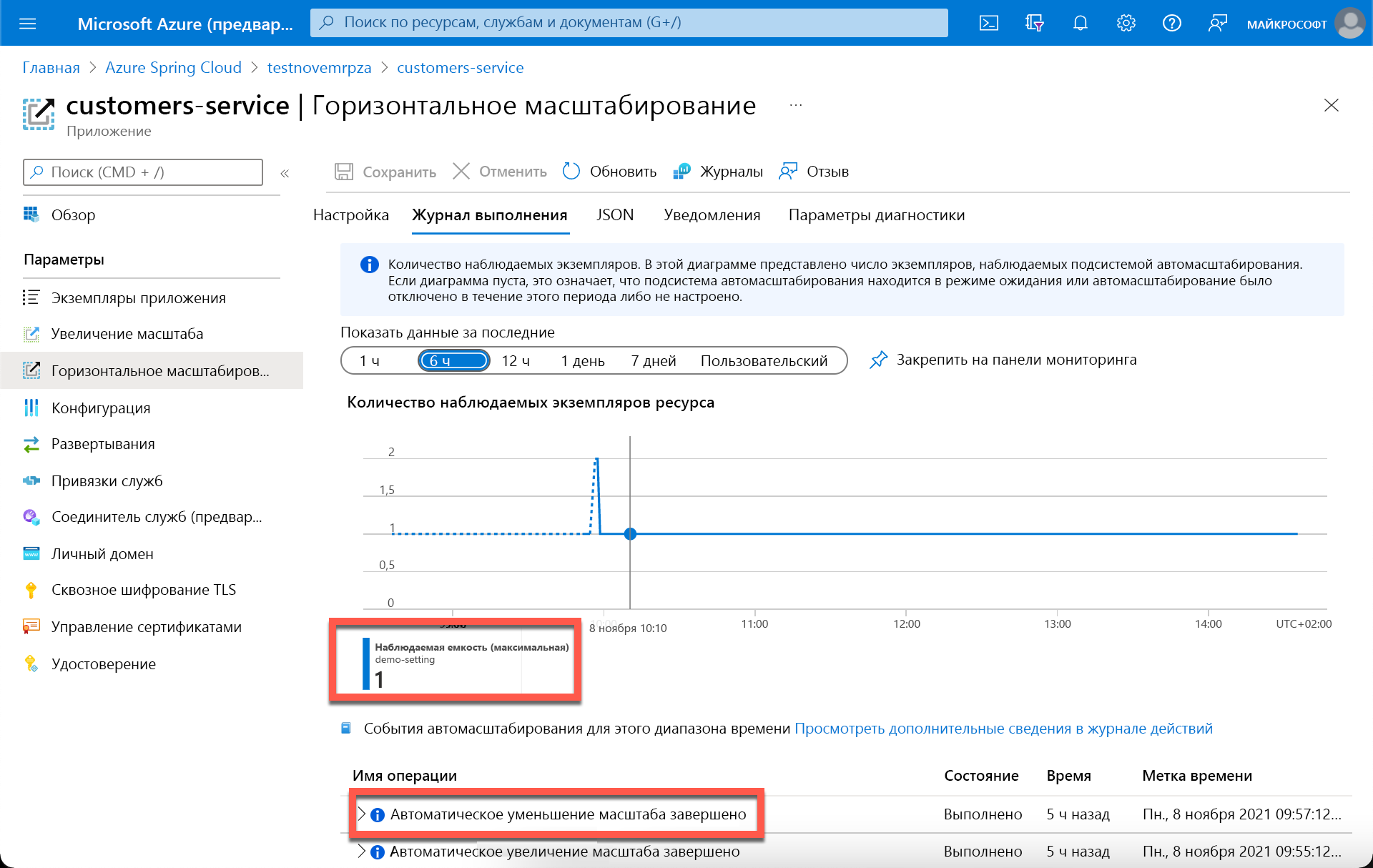This screenshot has width=1373, height=868.
Task: Click testnovemrpza breadcrumb link
Action: (319, 67)
